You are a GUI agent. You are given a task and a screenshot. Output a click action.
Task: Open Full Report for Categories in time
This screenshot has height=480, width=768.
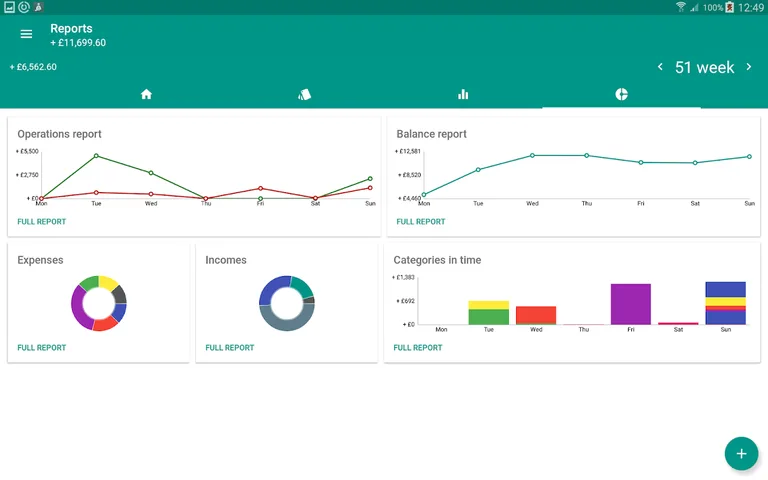point(418,348)
